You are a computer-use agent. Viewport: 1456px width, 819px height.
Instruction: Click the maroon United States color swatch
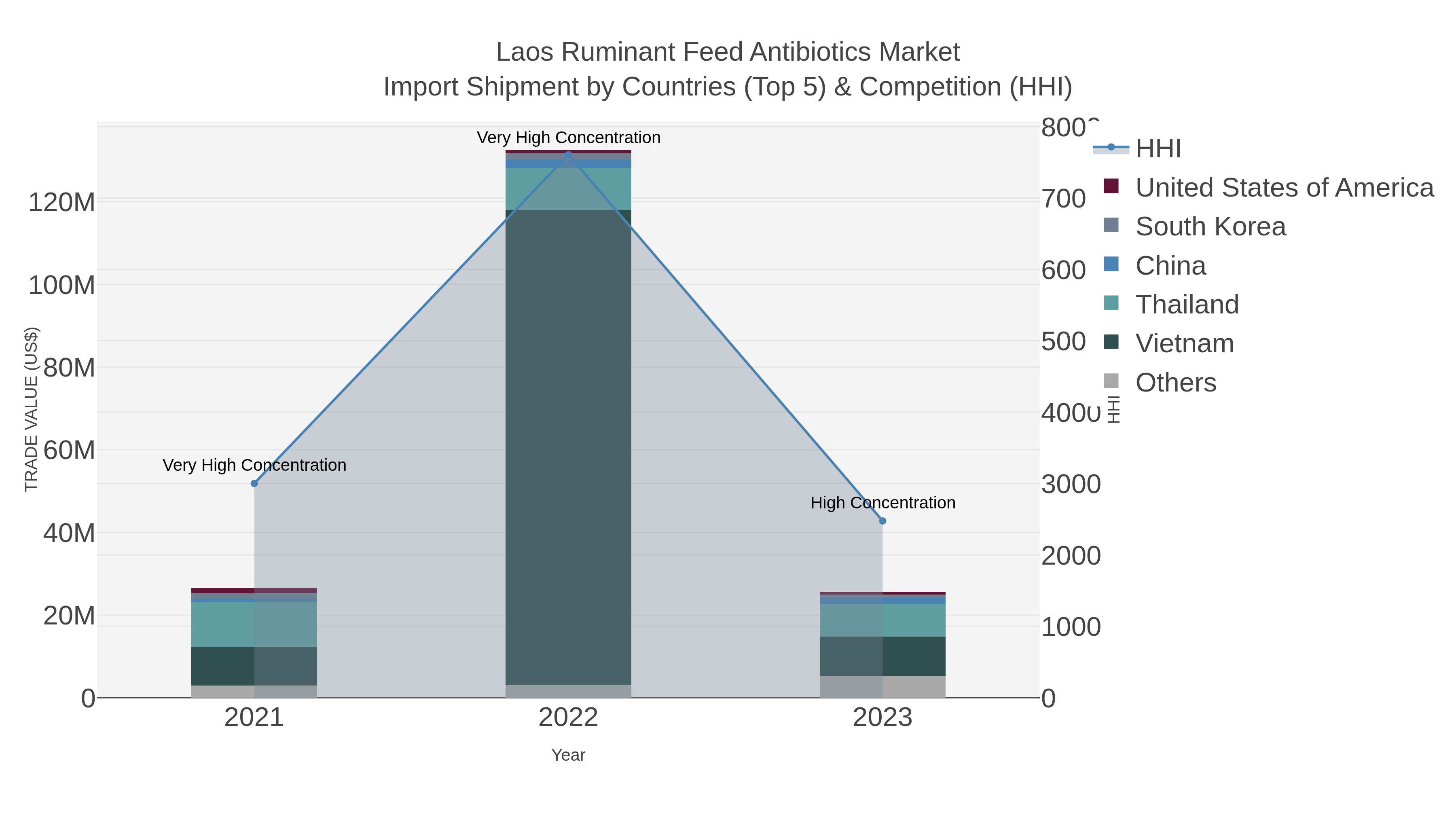(x=1111, y=186)
